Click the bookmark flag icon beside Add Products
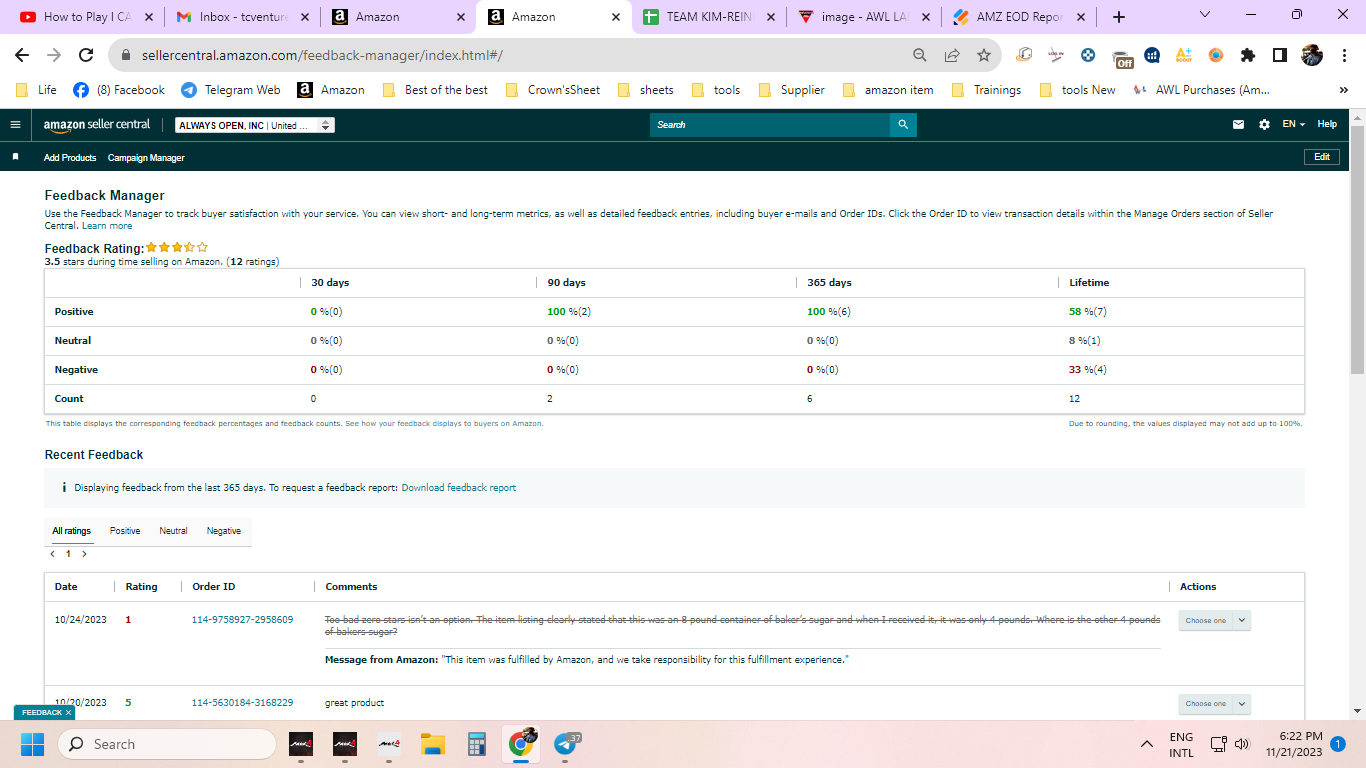Image resolution: width=1366 pixels, height=768 pixels. (x=15, y=157)
